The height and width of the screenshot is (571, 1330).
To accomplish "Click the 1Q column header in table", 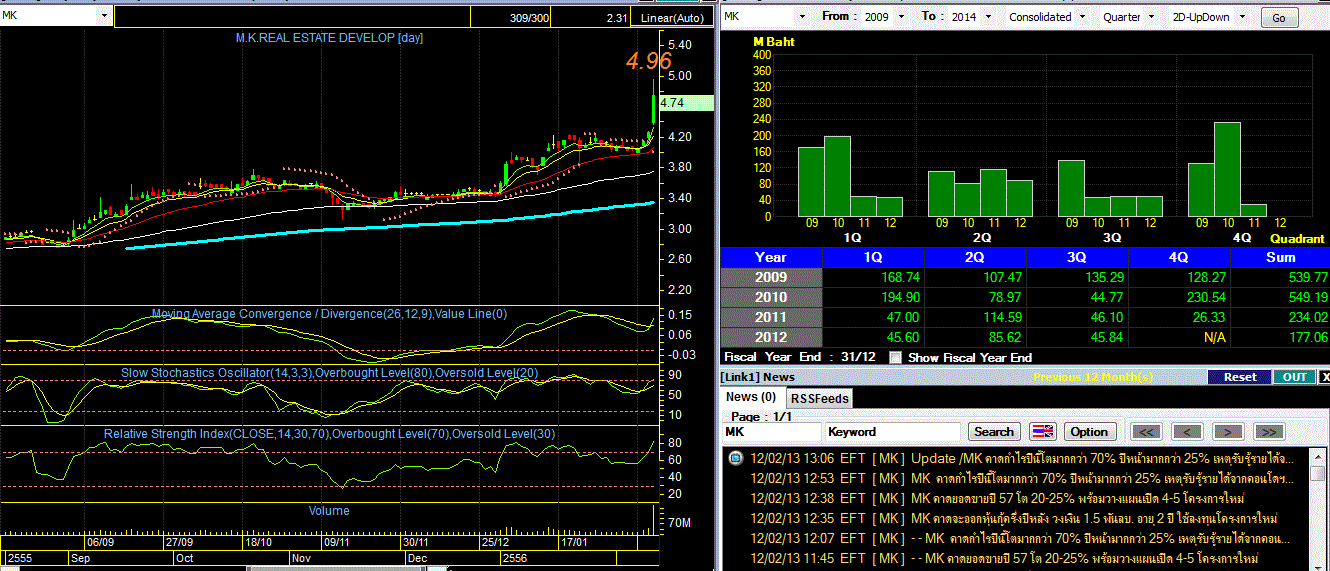I will click(x=873, y=257).
